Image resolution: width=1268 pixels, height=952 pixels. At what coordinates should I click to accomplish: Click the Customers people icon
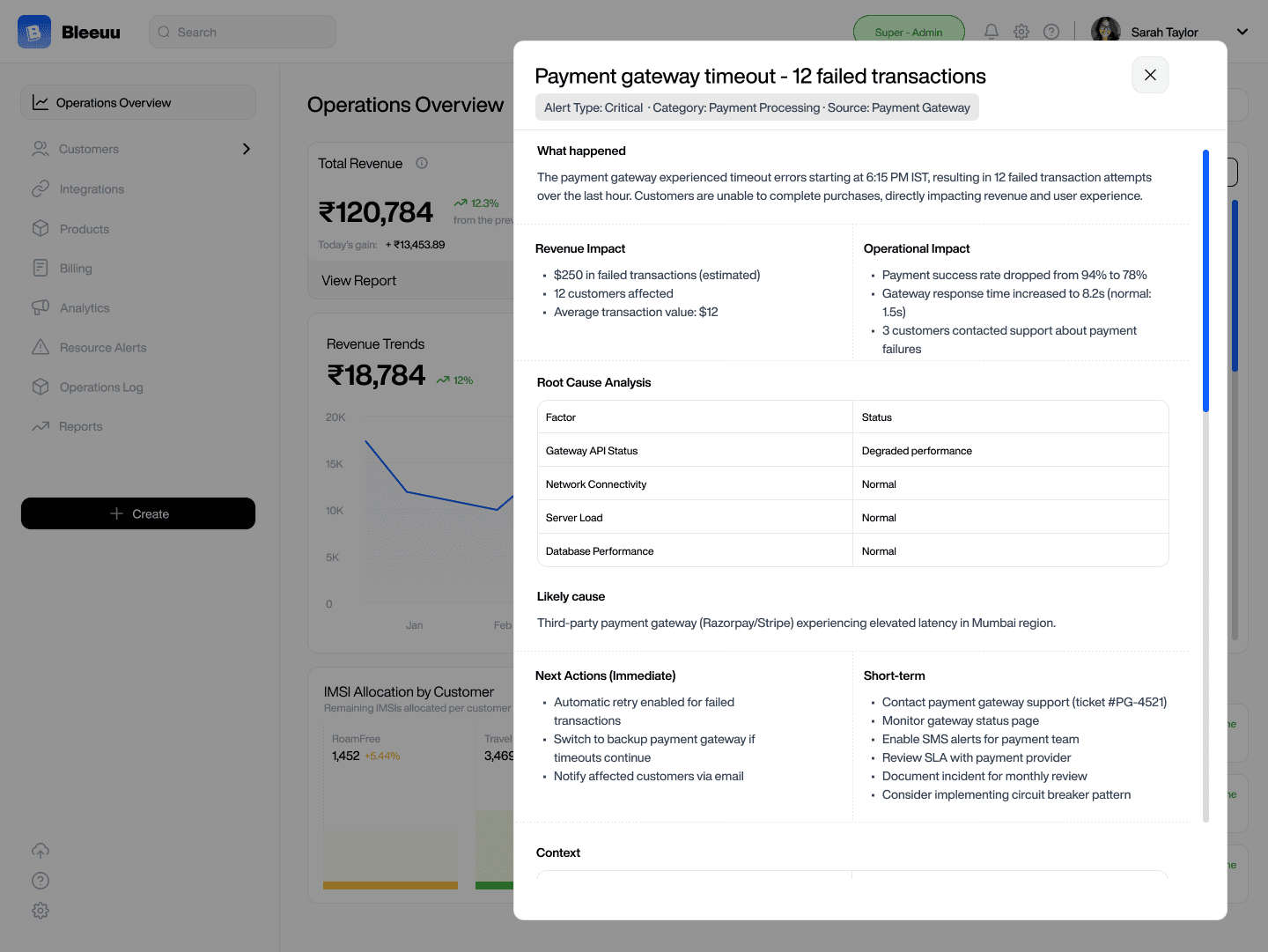point(41,149)
